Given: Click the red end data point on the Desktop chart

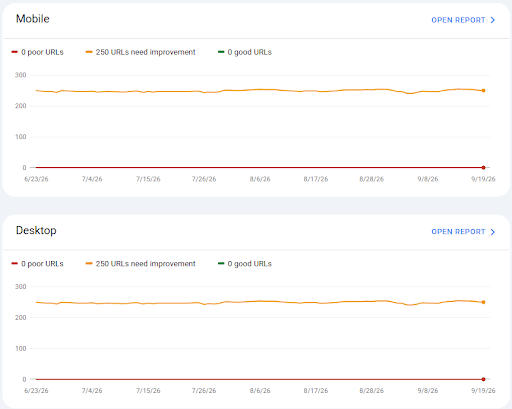Looking at the screenshot, I should pyautogui.click(x=483, y=379).
